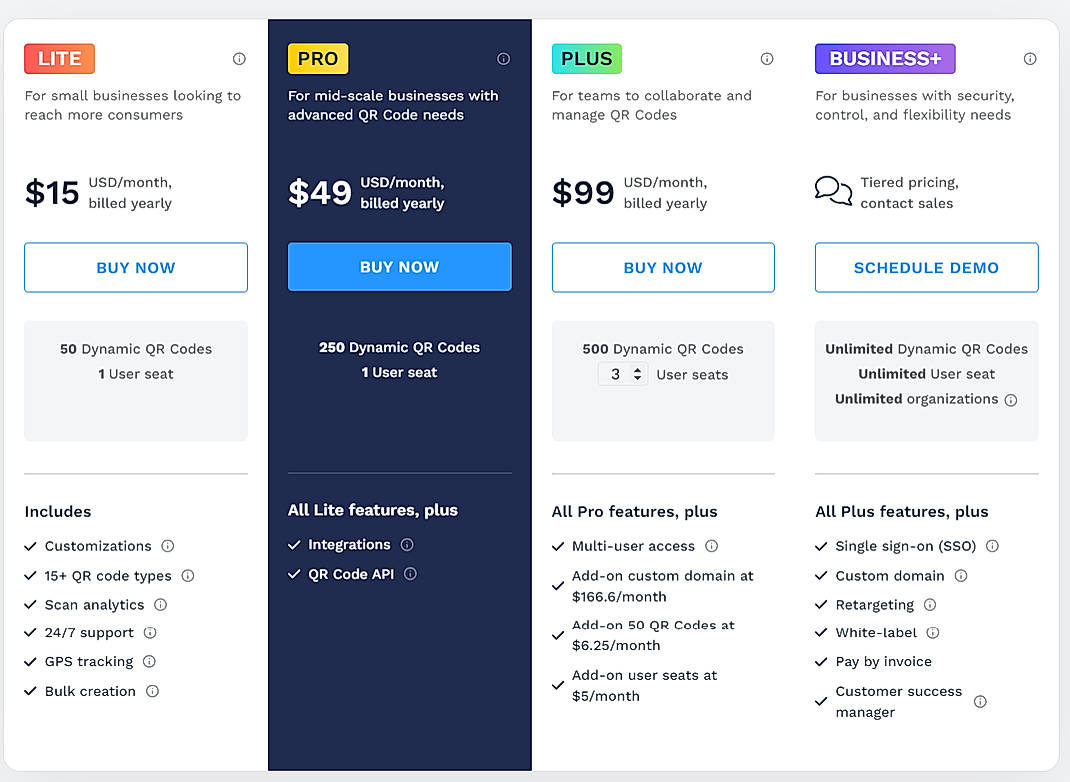Open the Customer success manager info tooltip

point(980,702)
